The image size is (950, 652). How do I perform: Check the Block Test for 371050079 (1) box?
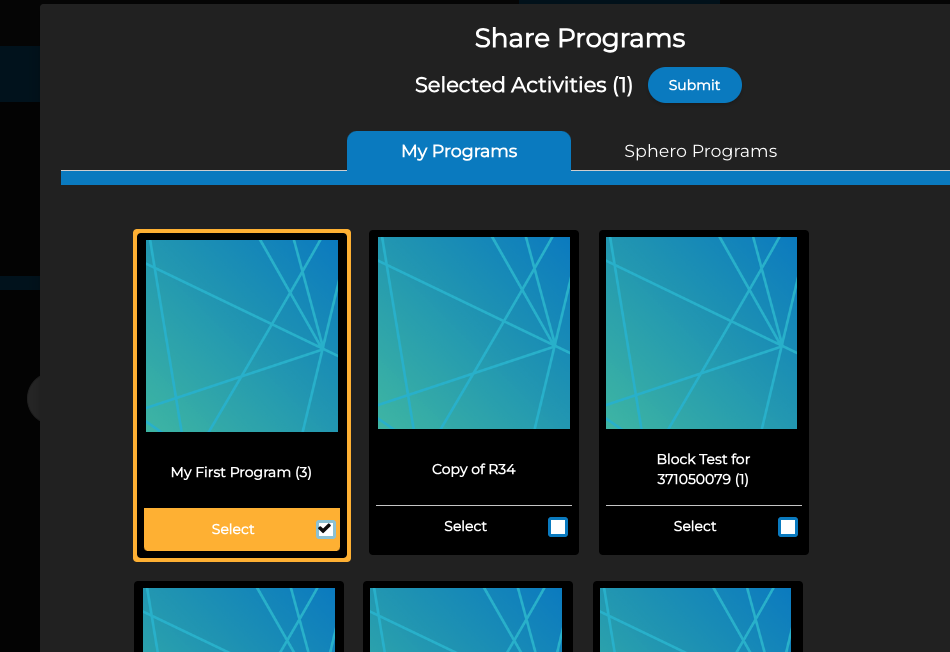[788, 527]
